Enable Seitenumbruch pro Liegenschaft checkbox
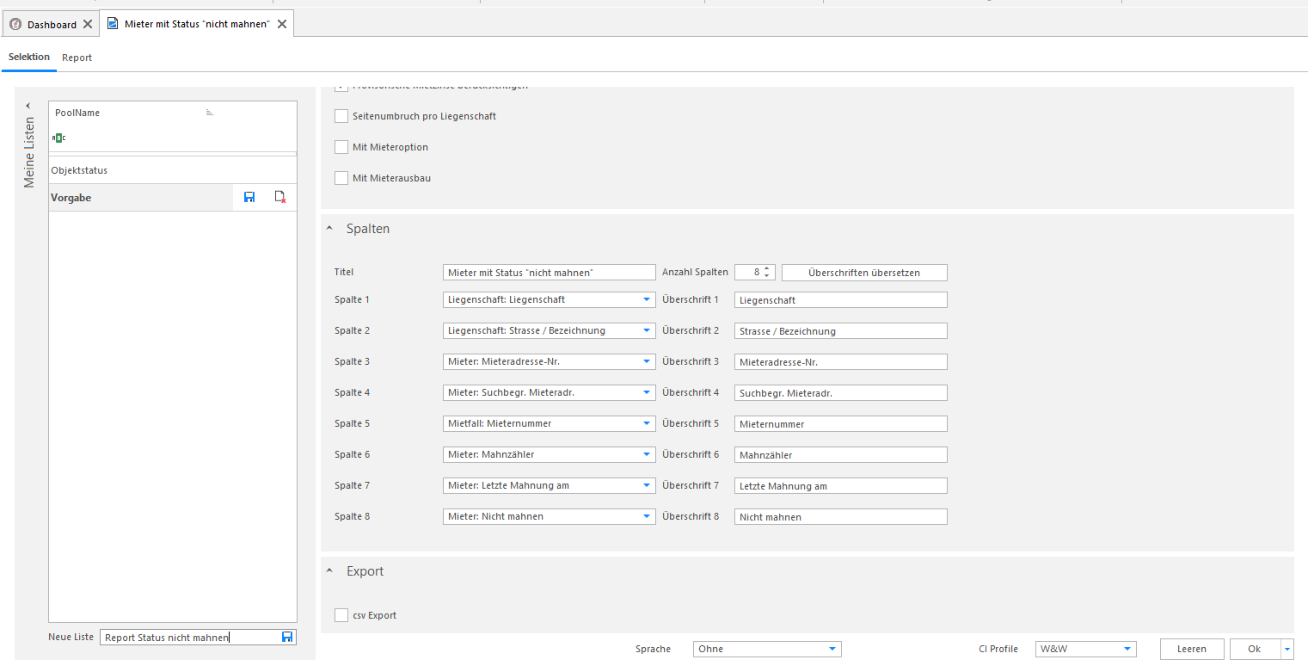The image size is (1308, 672). click(x=342, y=116)
